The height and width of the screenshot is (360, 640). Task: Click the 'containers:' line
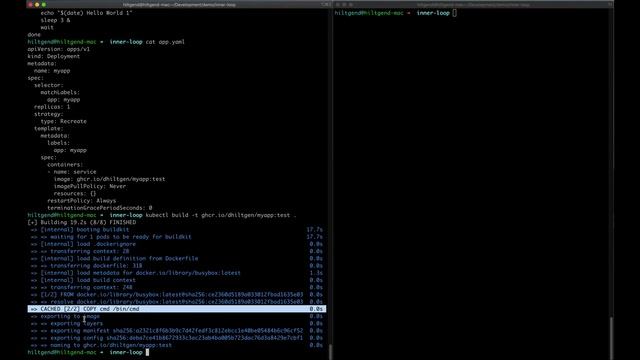65,164
